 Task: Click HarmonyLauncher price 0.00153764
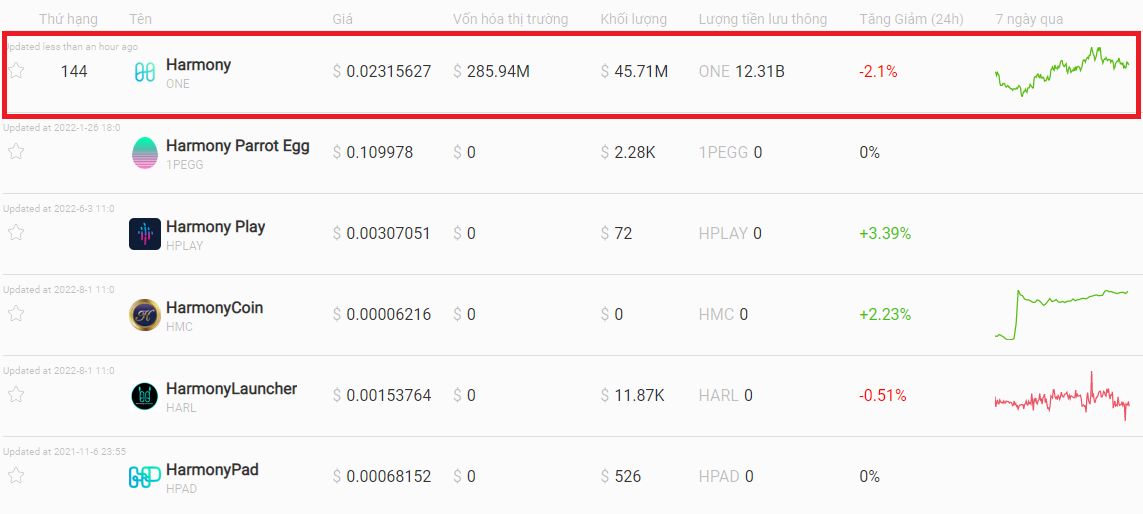382,395
